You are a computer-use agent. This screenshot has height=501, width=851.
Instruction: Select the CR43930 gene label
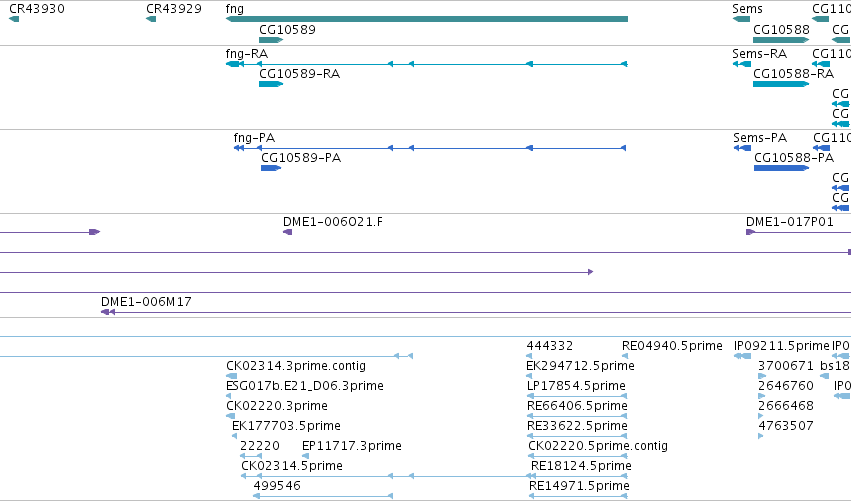coord(37,9)
